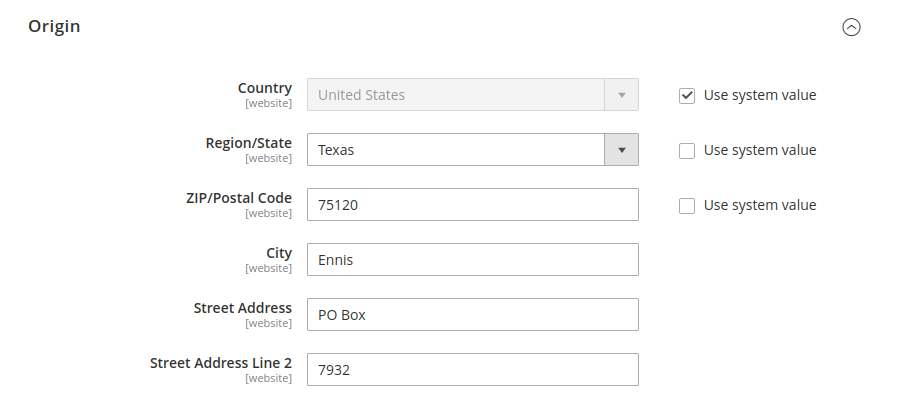Click the ZIP/Postal Code field with 75120
This screenshot has height=412, width=900.
tap(473, 205)
